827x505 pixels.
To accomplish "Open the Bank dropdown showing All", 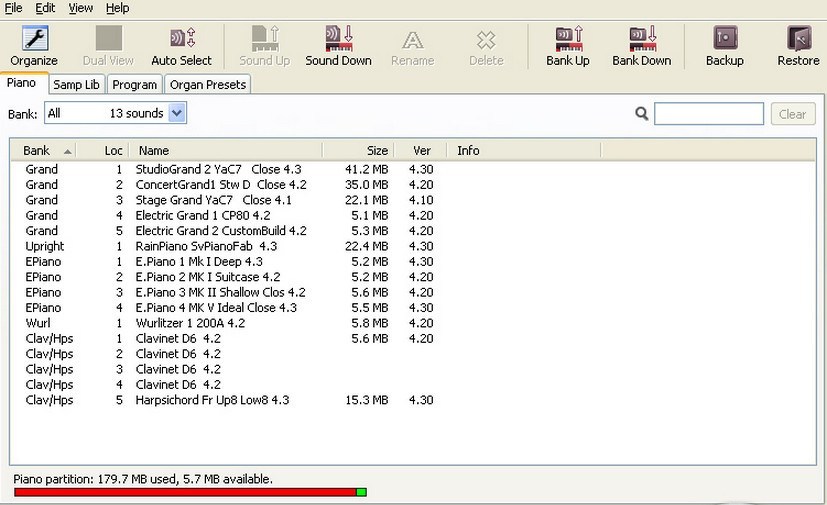I will coord(116,113).
